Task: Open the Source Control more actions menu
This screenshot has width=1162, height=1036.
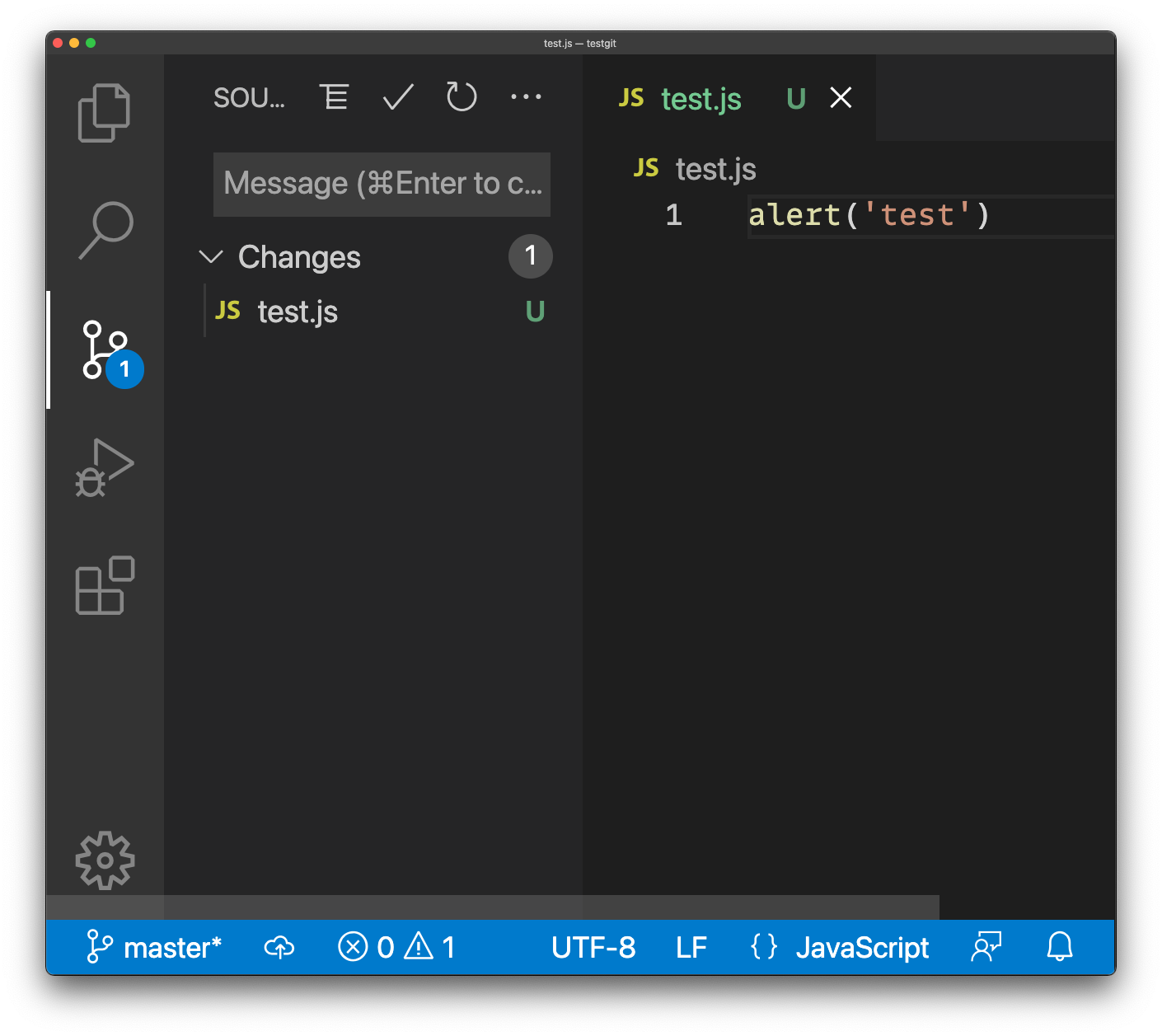Action: (x=526, y=97)
